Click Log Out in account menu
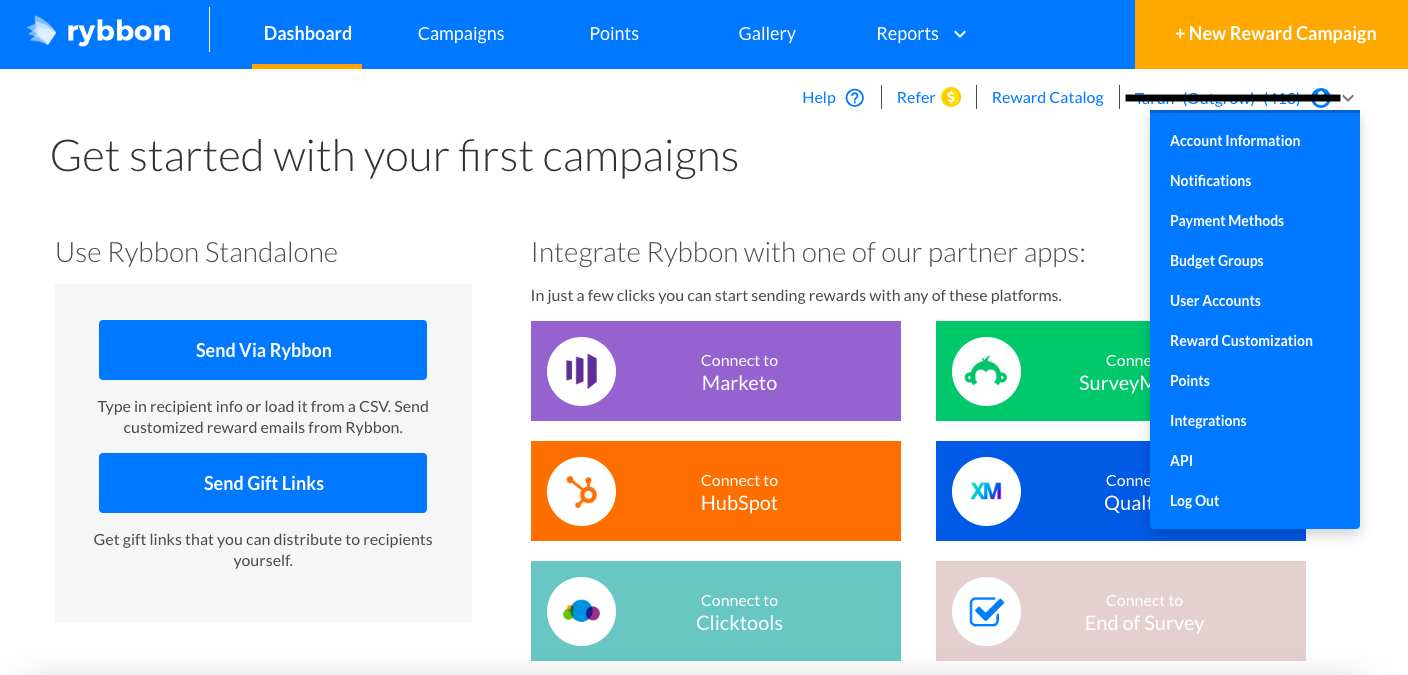 (1194, 501)
